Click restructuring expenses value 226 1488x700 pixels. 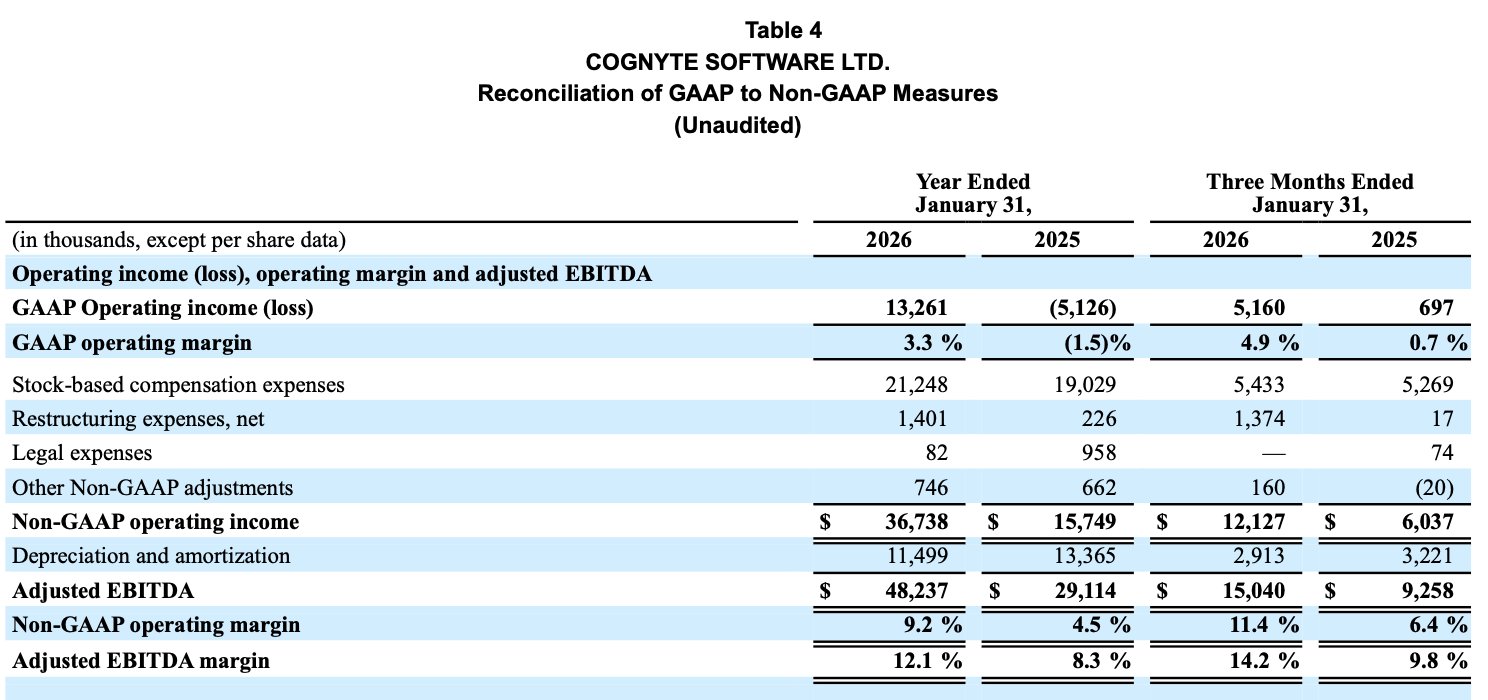1100,419
